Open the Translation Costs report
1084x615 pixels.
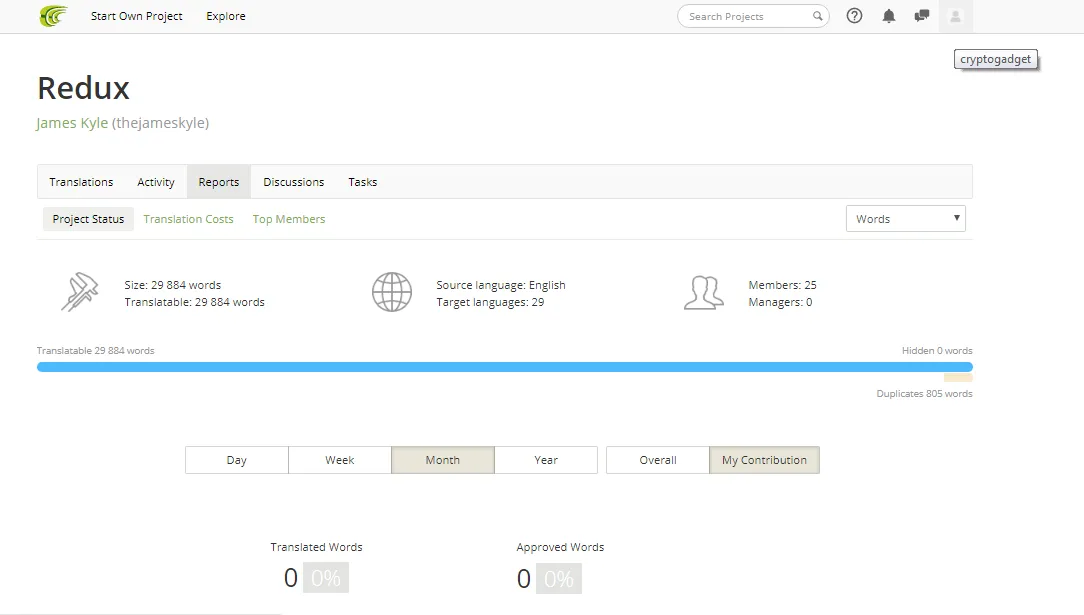pos(188,219)
